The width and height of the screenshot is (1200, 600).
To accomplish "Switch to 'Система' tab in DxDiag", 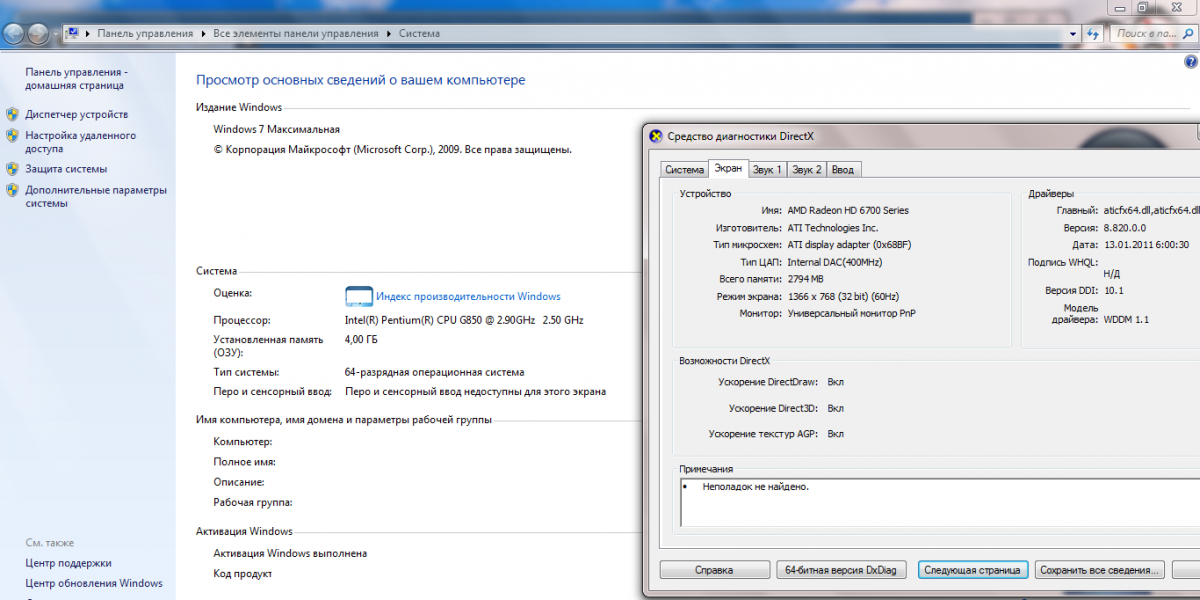I will click(685, 170).
